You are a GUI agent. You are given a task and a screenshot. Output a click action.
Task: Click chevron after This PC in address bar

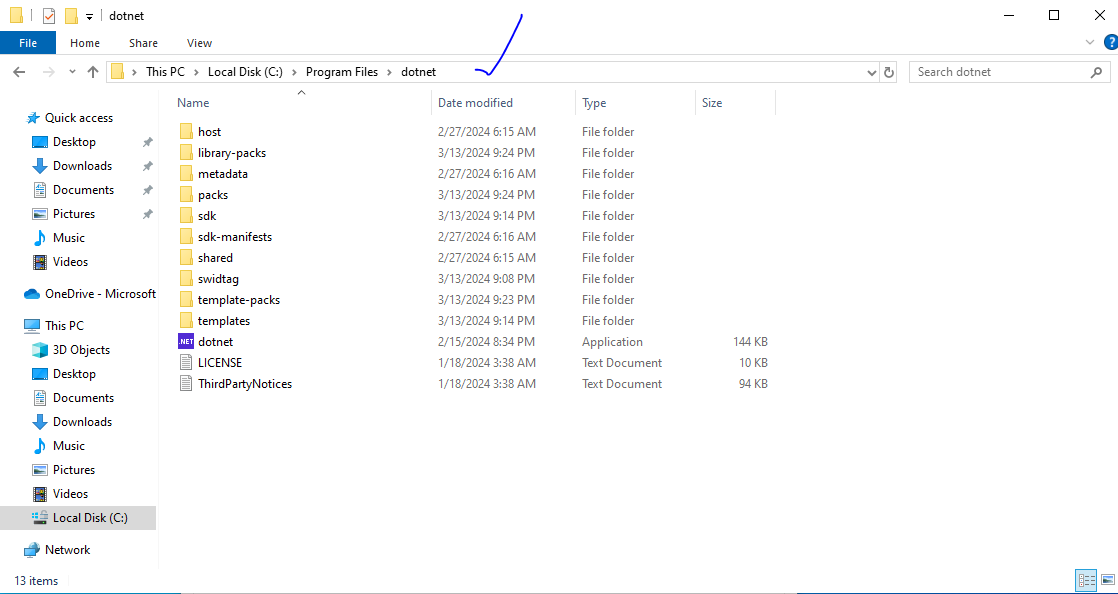[x=195, y=72]
